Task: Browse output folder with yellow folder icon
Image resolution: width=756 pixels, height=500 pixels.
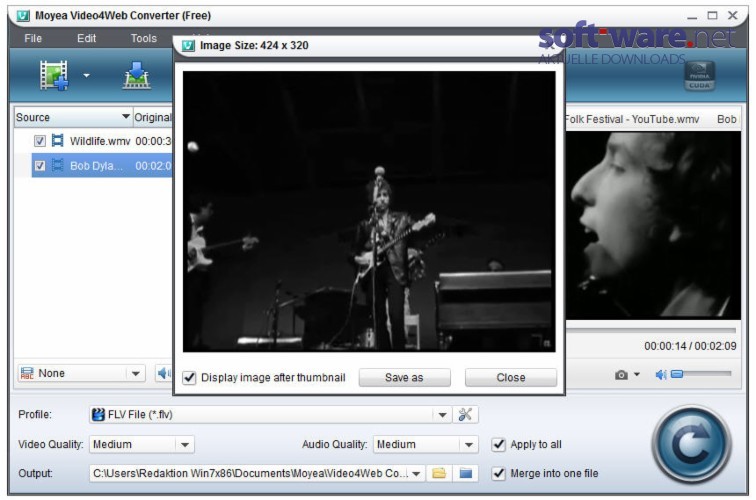Action: click(439, 473)
